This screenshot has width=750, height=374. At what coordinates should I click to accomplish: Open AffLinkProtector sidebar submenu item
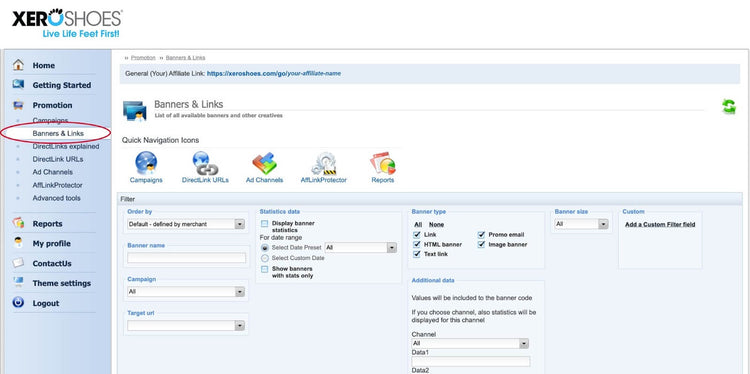click(x=57, y=185)
